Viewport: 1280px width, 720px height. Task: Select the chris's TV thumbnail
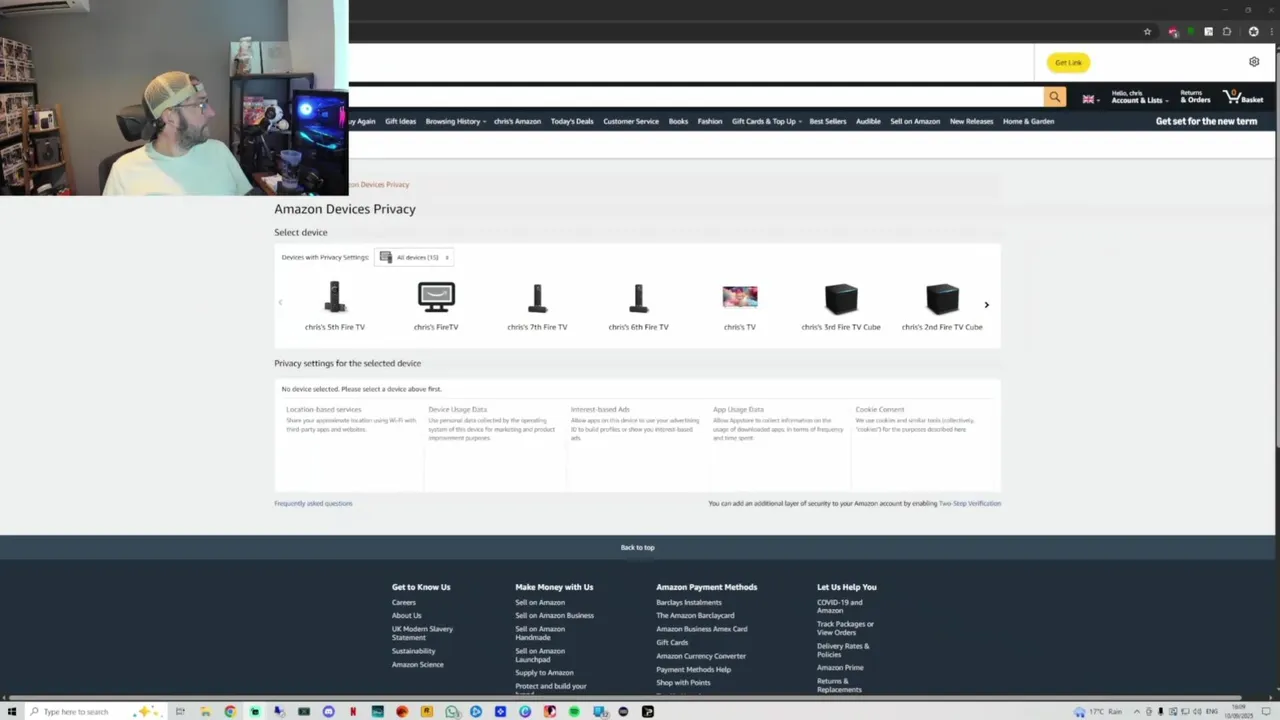740,297
